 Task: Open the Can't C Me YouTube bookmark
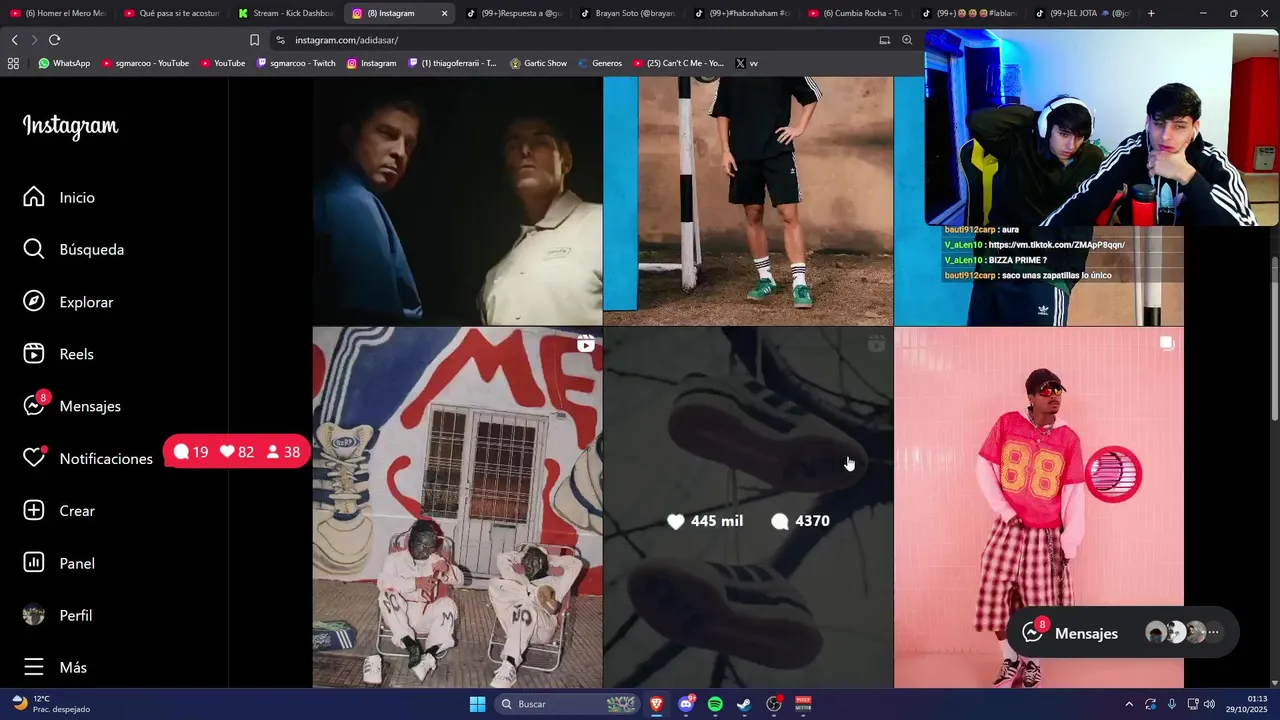(679, 63)
